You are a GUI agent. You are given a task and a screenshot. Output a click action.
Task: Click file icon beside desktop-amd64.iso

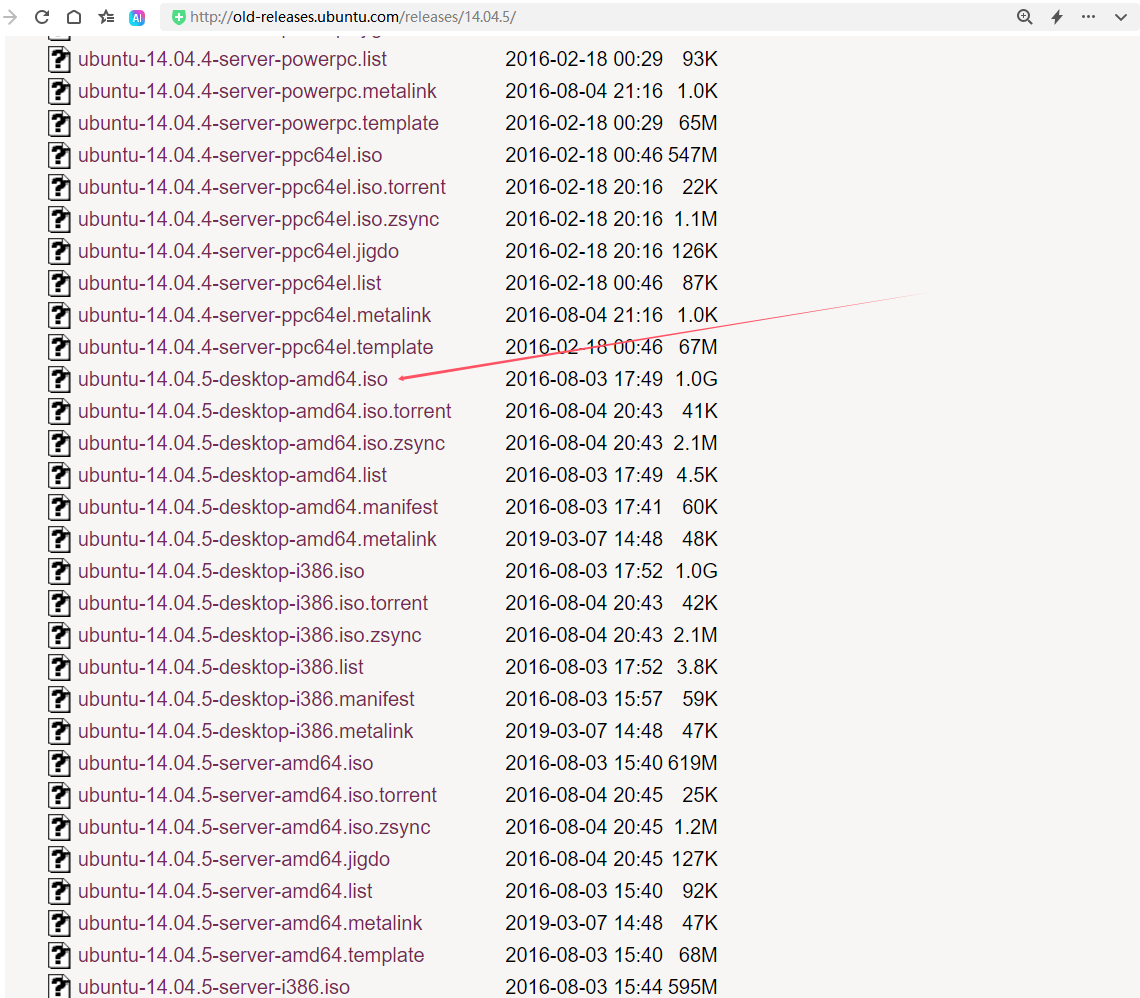tap(60, 379)
